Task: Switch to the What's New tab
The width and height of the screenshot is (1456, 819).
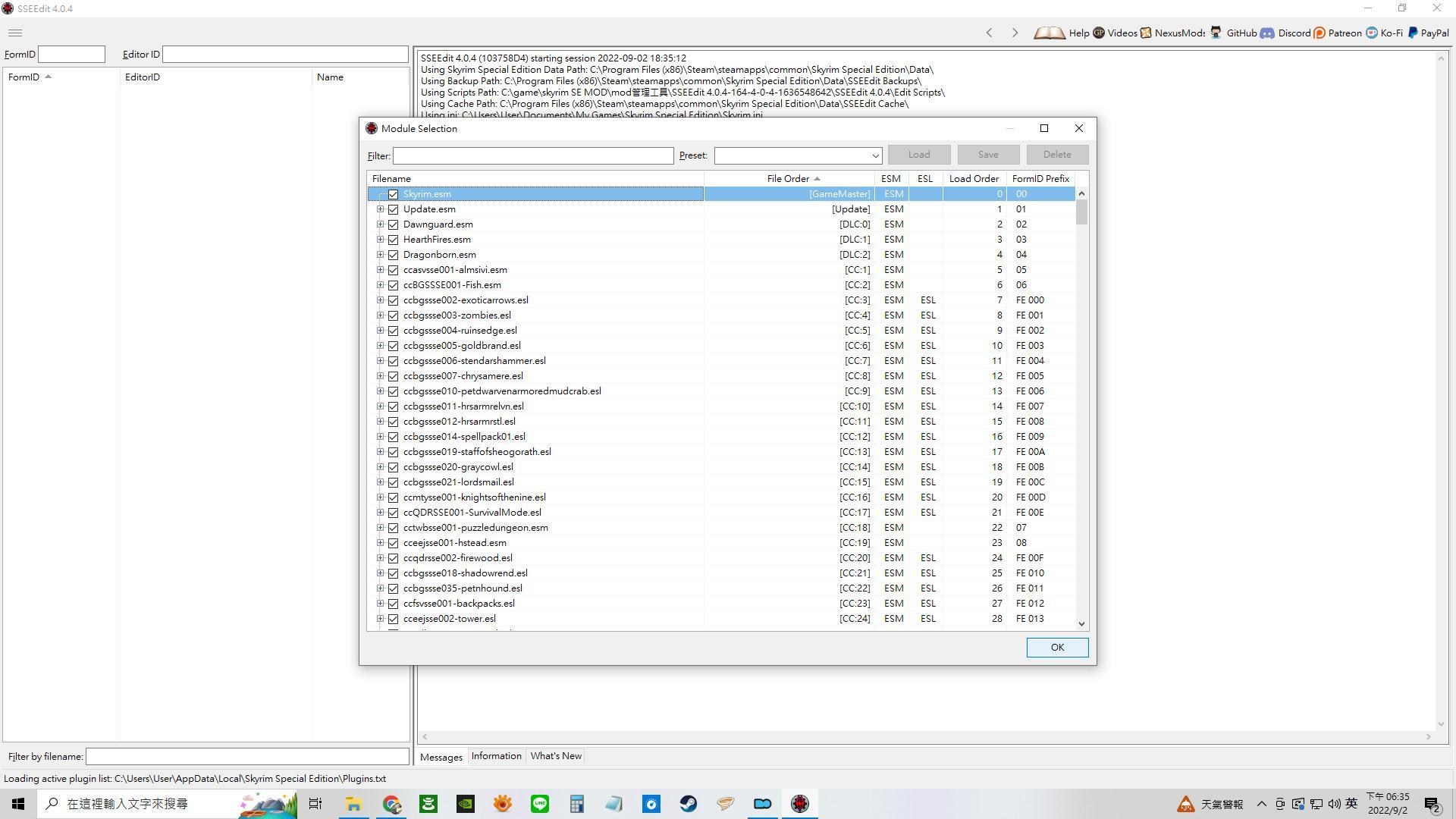Action: (556, 756)
